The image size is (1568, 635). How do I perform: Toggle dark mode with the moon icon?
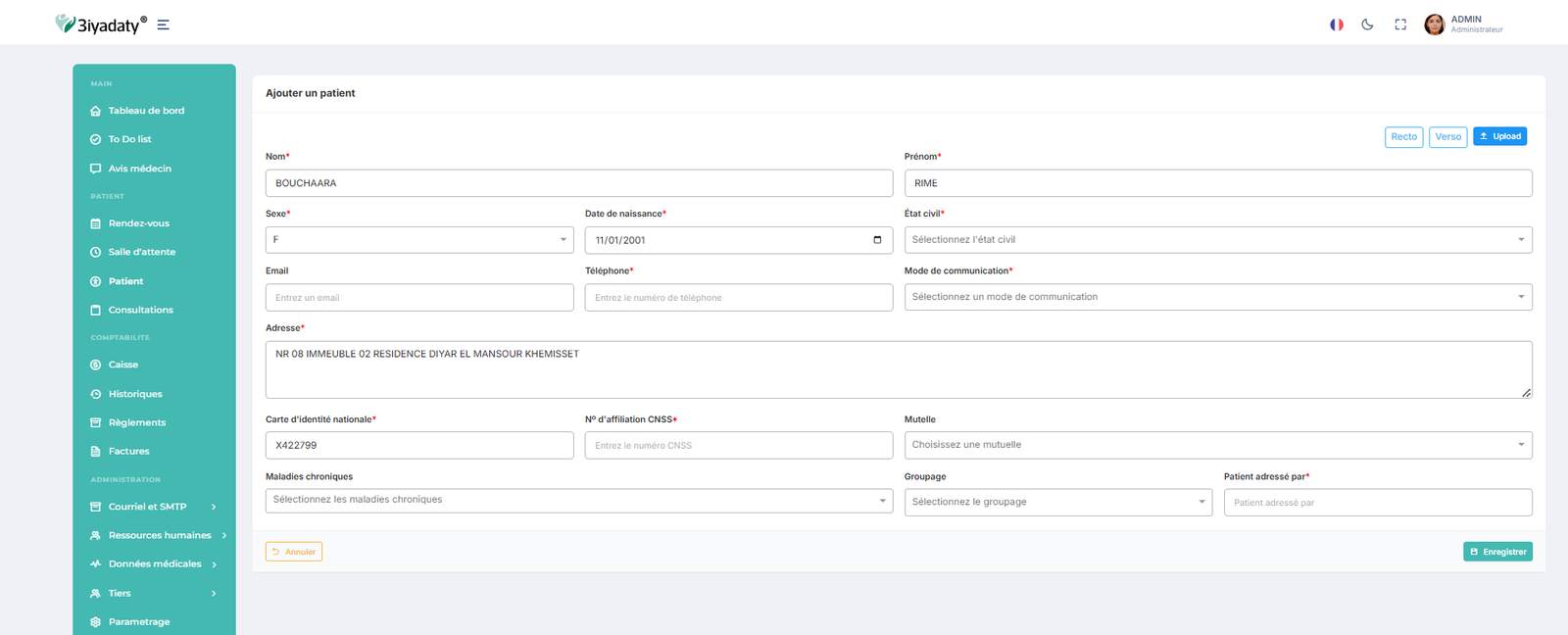tap(1367, 24)
